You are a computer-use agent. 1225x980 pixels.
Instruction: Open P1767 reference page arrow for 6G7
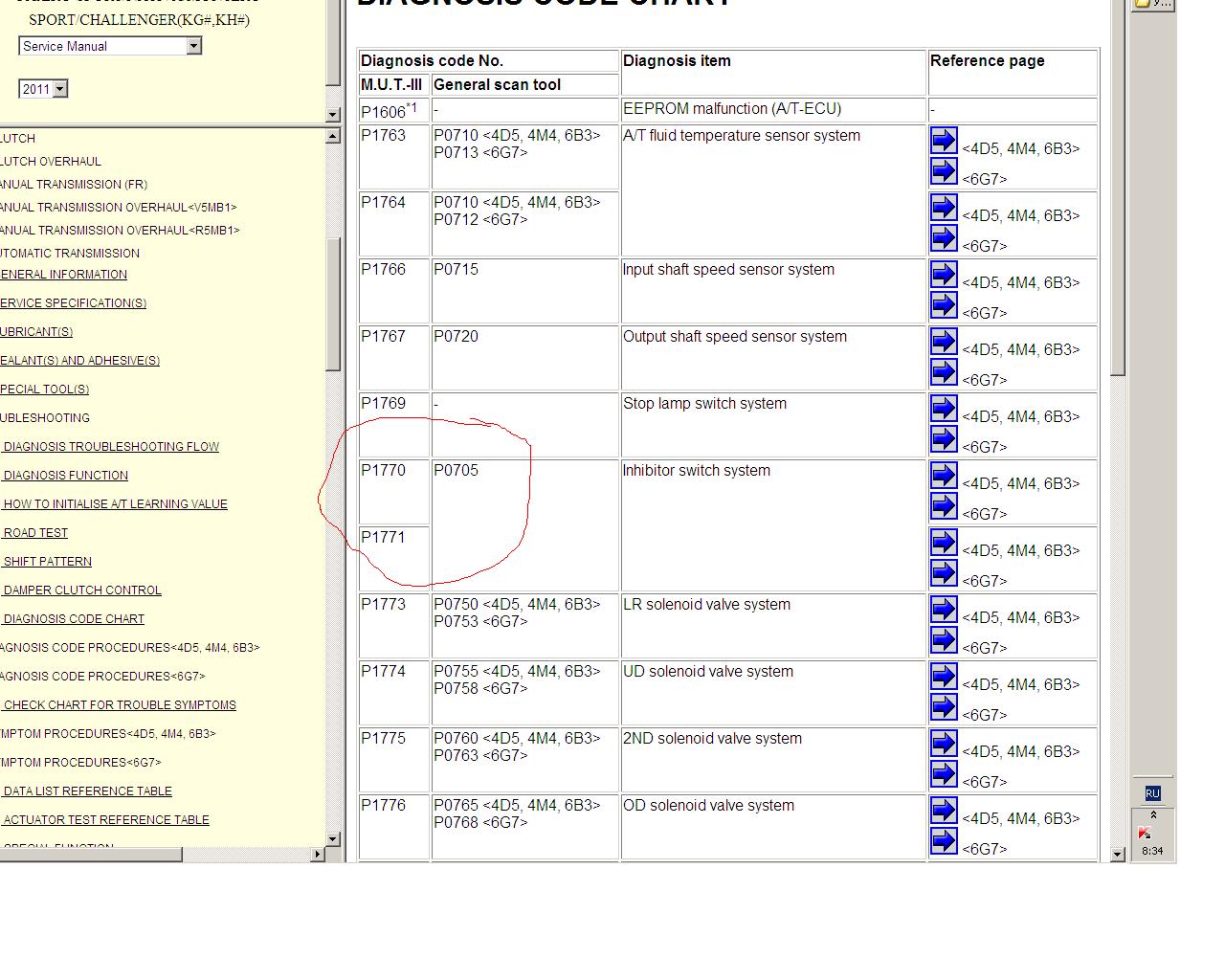pos(944,372)
